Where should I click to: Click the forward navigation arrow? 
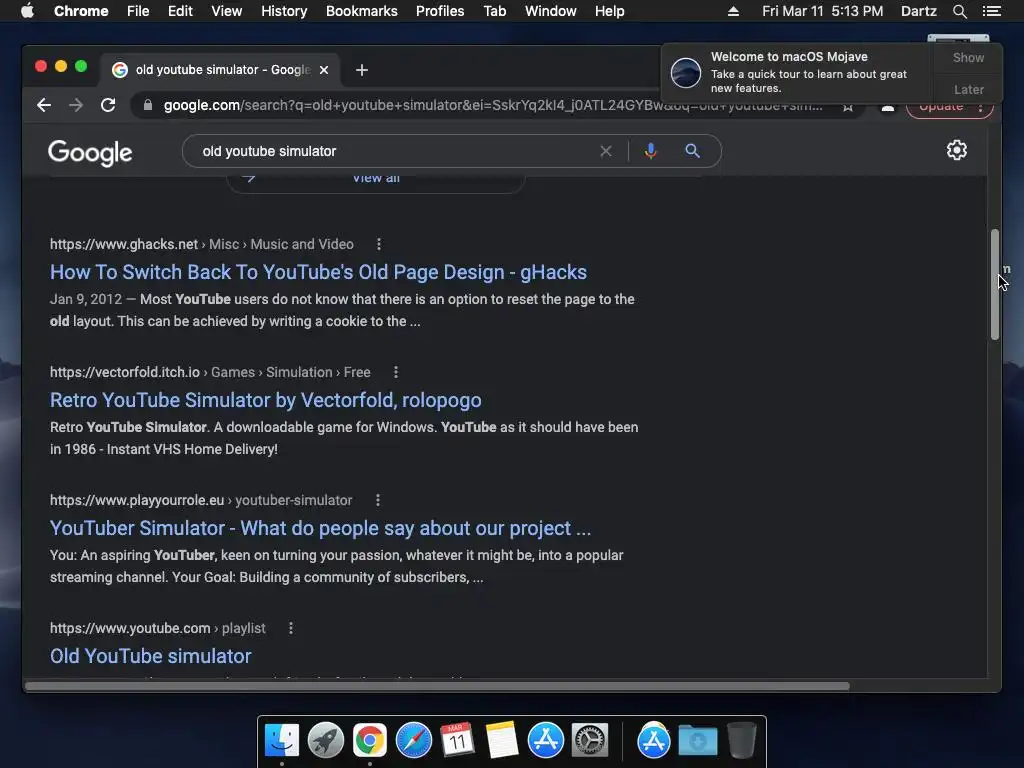[x=76, y=105]
